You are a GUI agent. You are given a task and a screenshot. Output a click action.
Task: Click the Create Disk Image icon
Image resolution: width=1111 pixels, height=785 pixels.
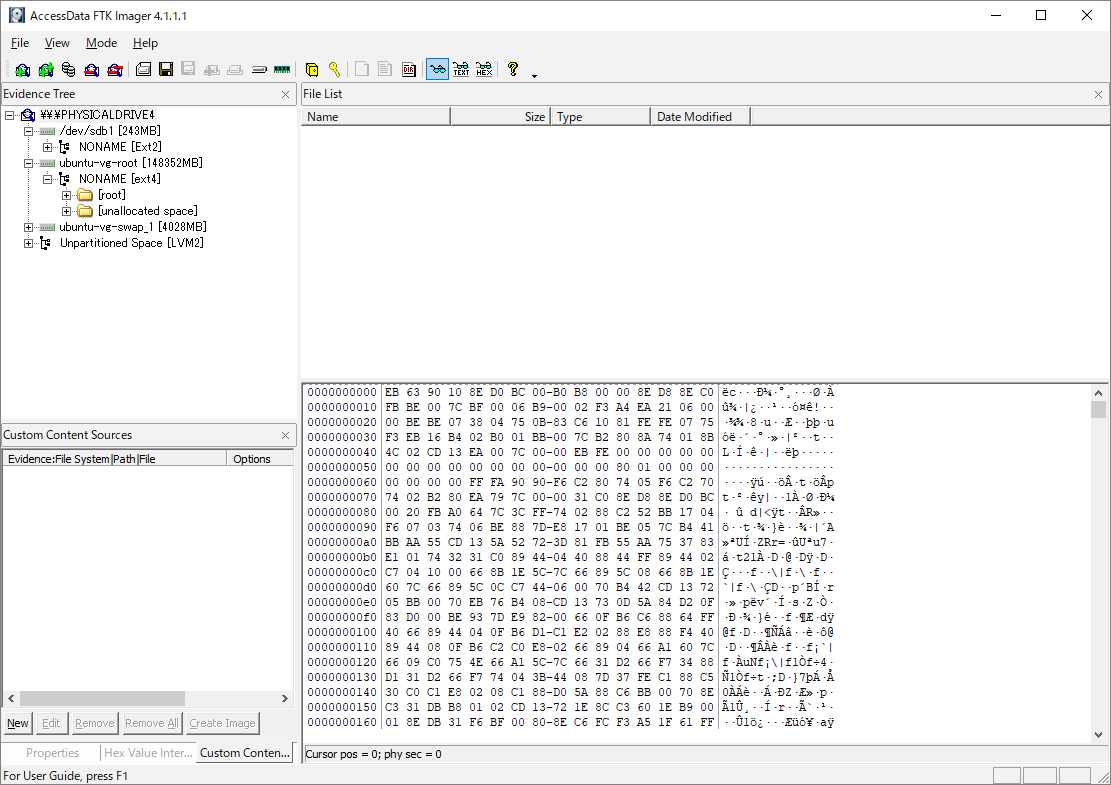tap(143, 69)
